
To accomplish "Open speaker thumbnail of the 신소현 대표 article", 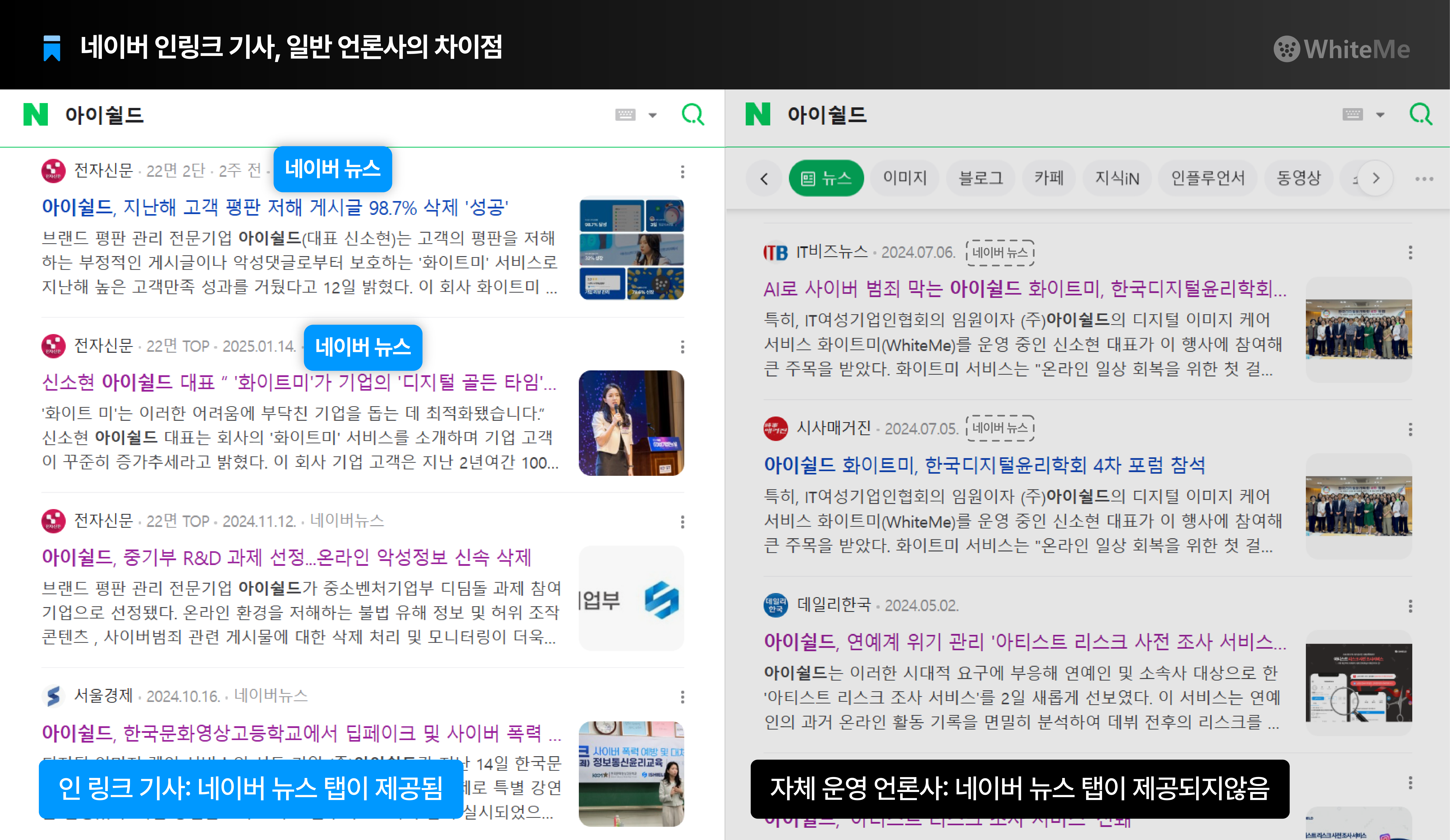I will click(631, 423).
